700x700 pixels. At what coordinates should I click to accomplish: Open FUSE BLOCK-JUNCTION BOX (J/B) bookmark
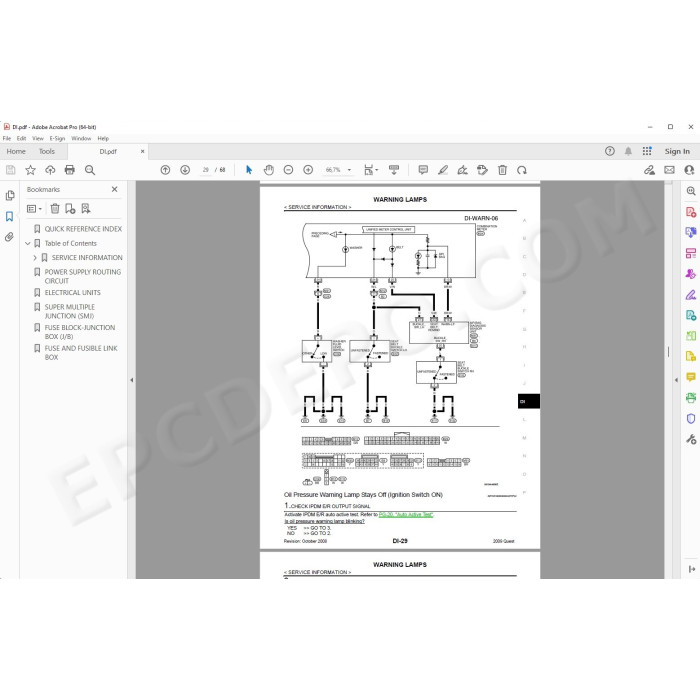(79, 332)
